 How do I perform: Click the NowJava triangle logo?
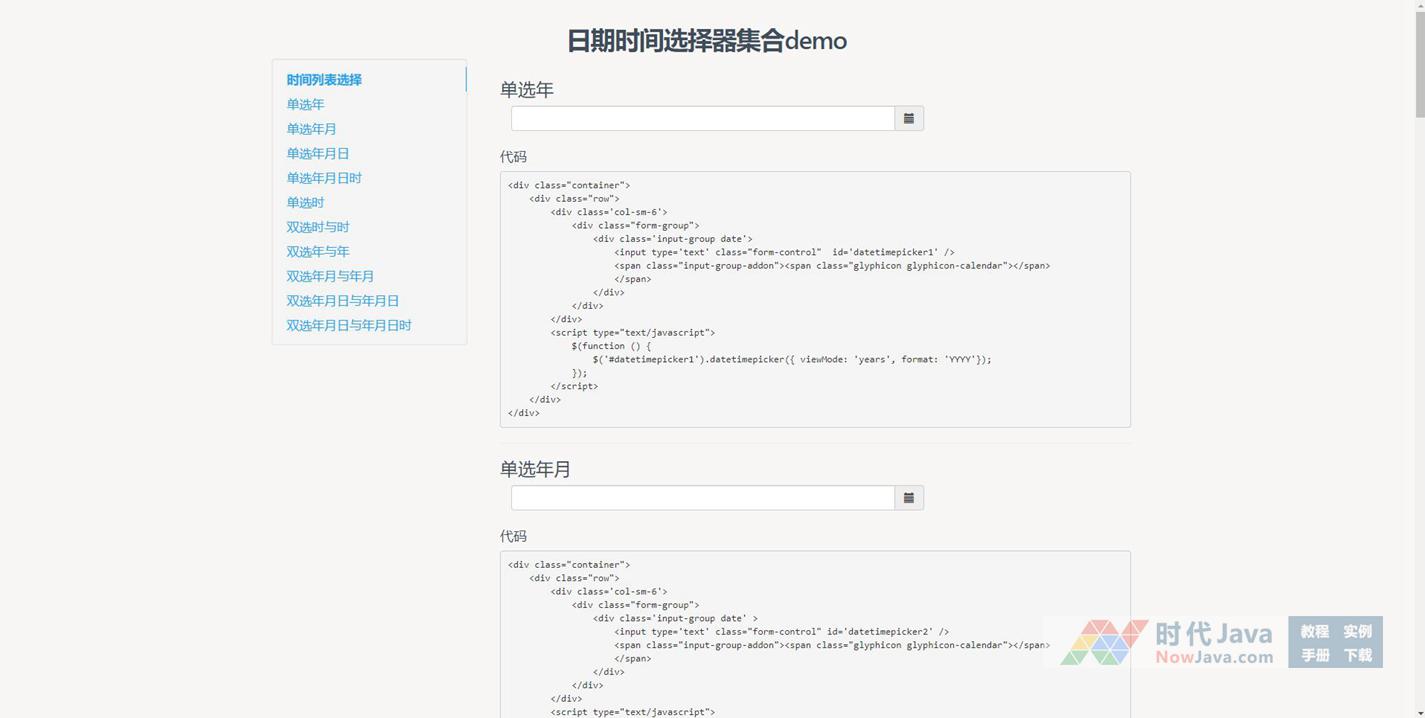click(1103, 642)
